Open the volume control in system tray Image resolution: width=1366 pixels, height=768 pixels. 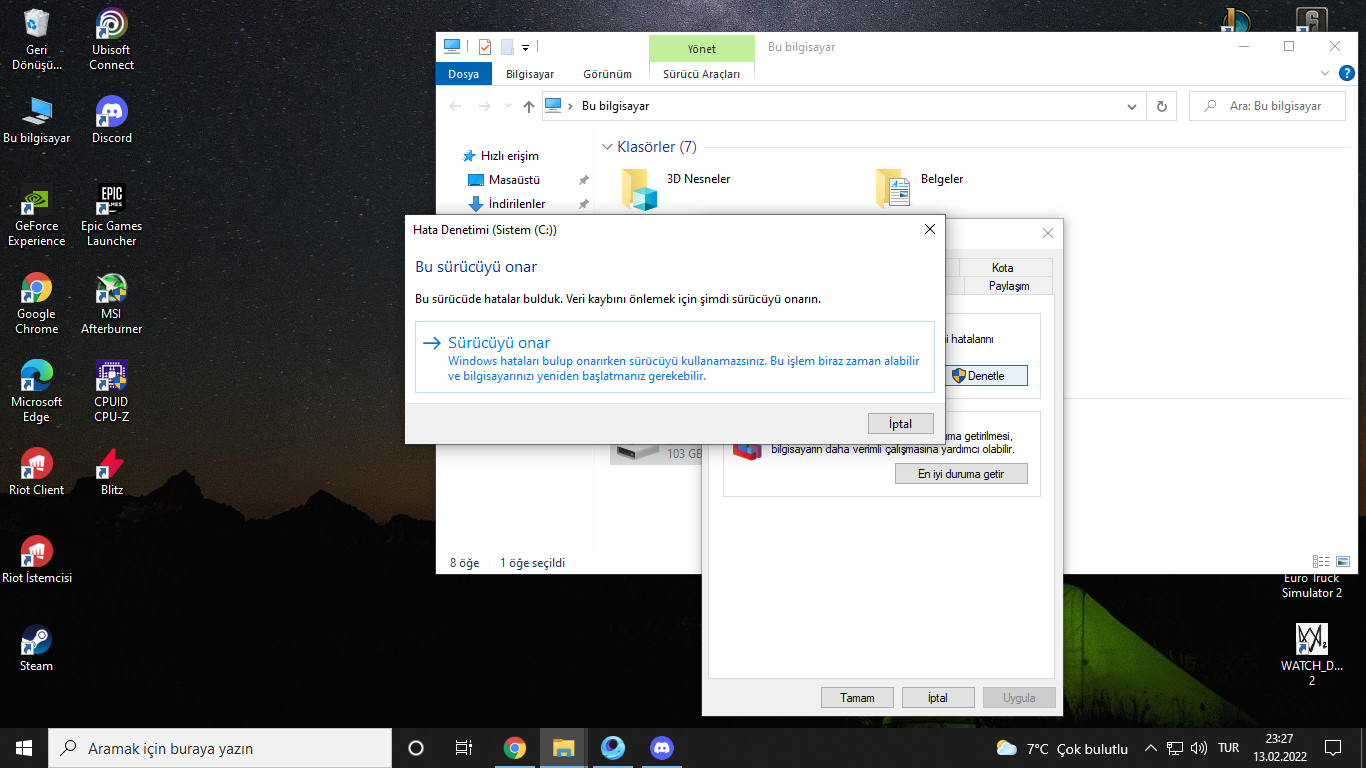(1198, 748)
